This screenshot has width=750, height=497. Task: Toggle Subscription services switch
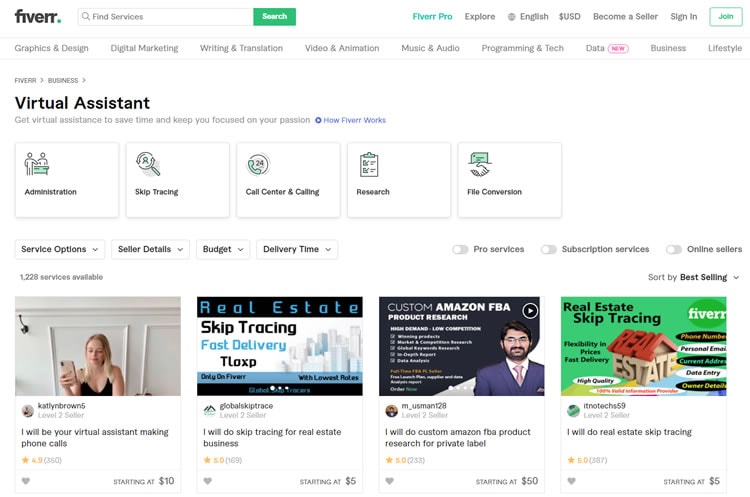point(549,249)
